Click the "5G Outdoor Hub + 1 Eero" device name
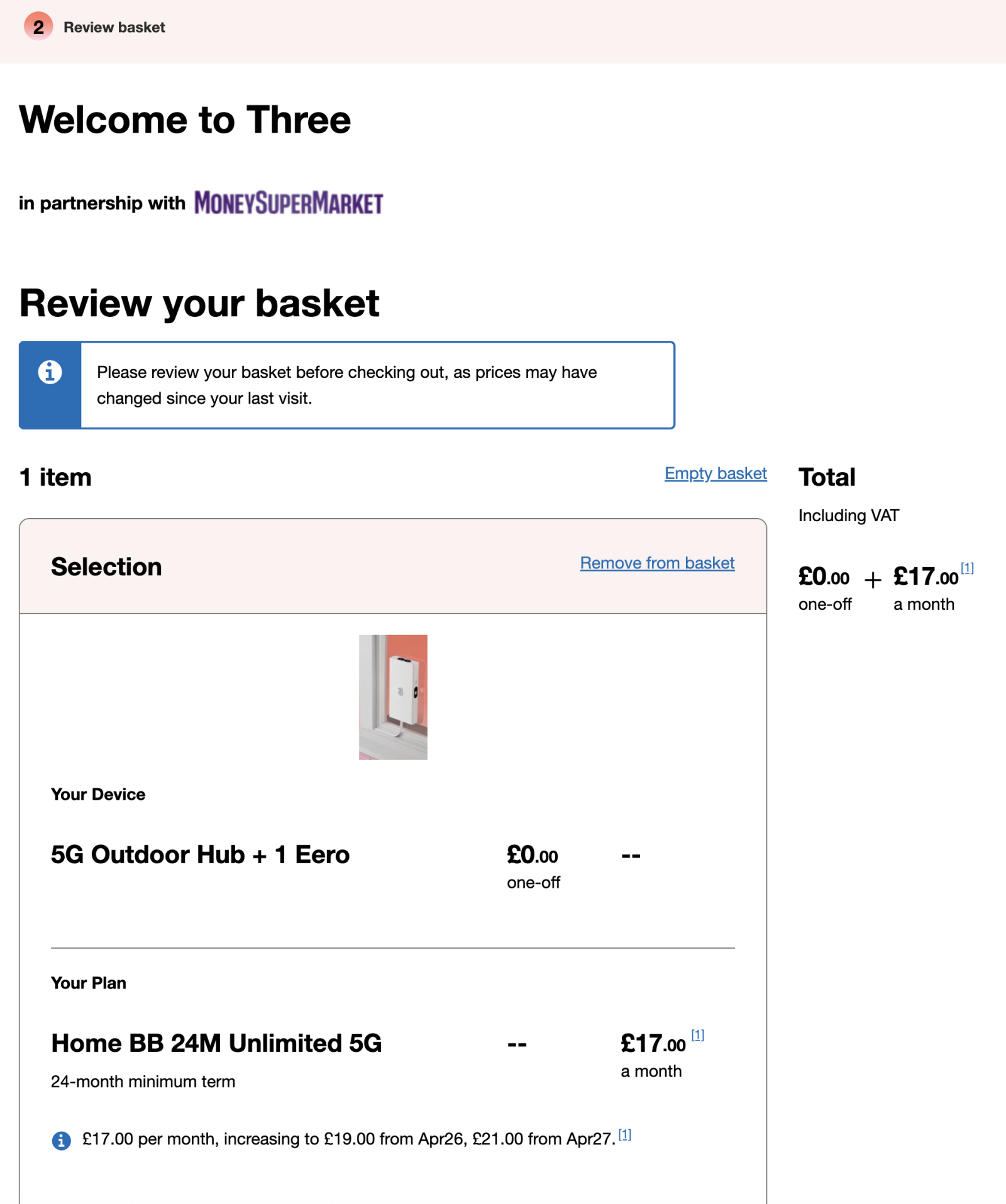 pos(200,854)
